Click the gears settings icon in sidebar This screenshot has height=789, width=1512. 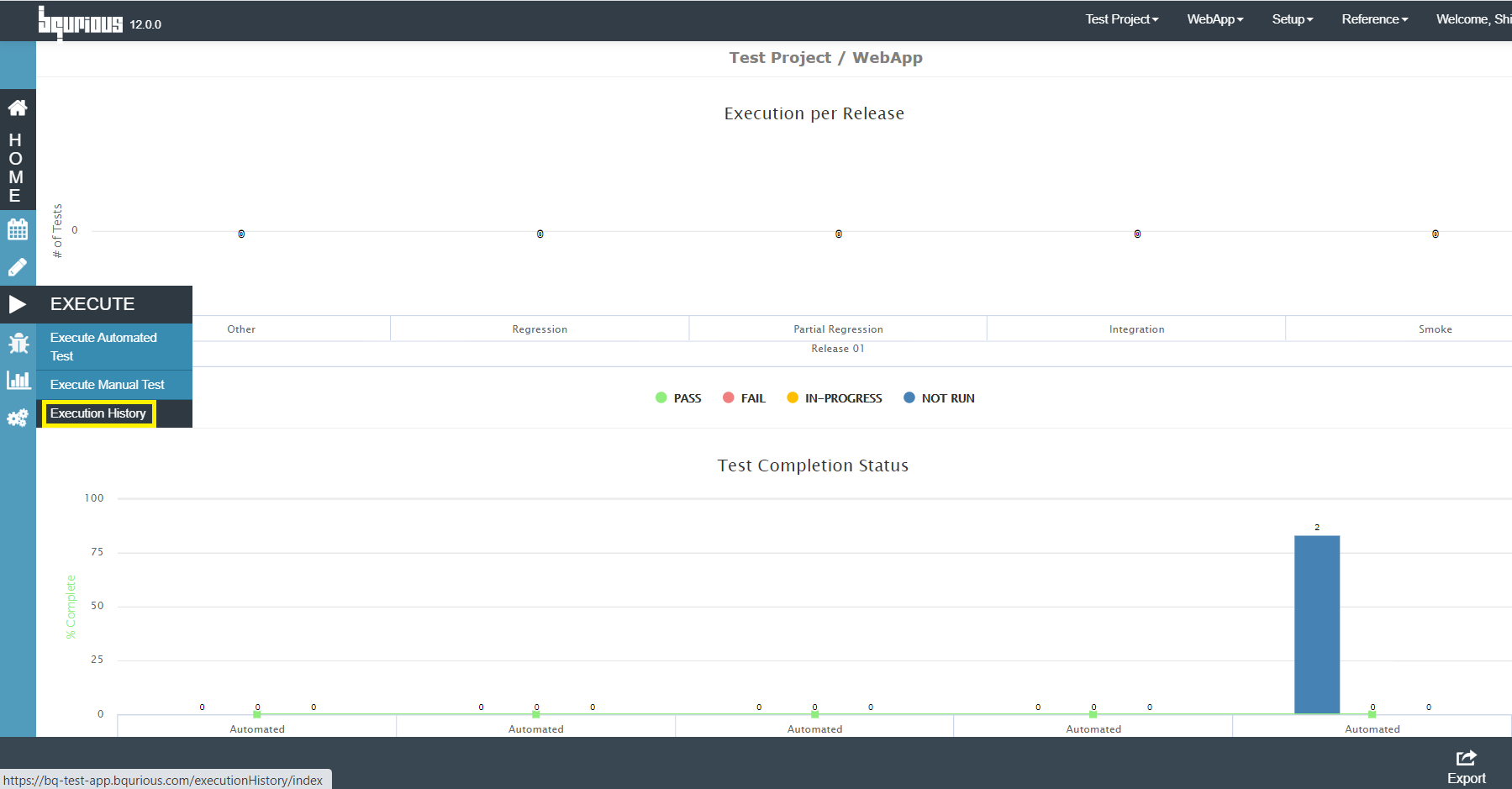[x=18, y=418]
